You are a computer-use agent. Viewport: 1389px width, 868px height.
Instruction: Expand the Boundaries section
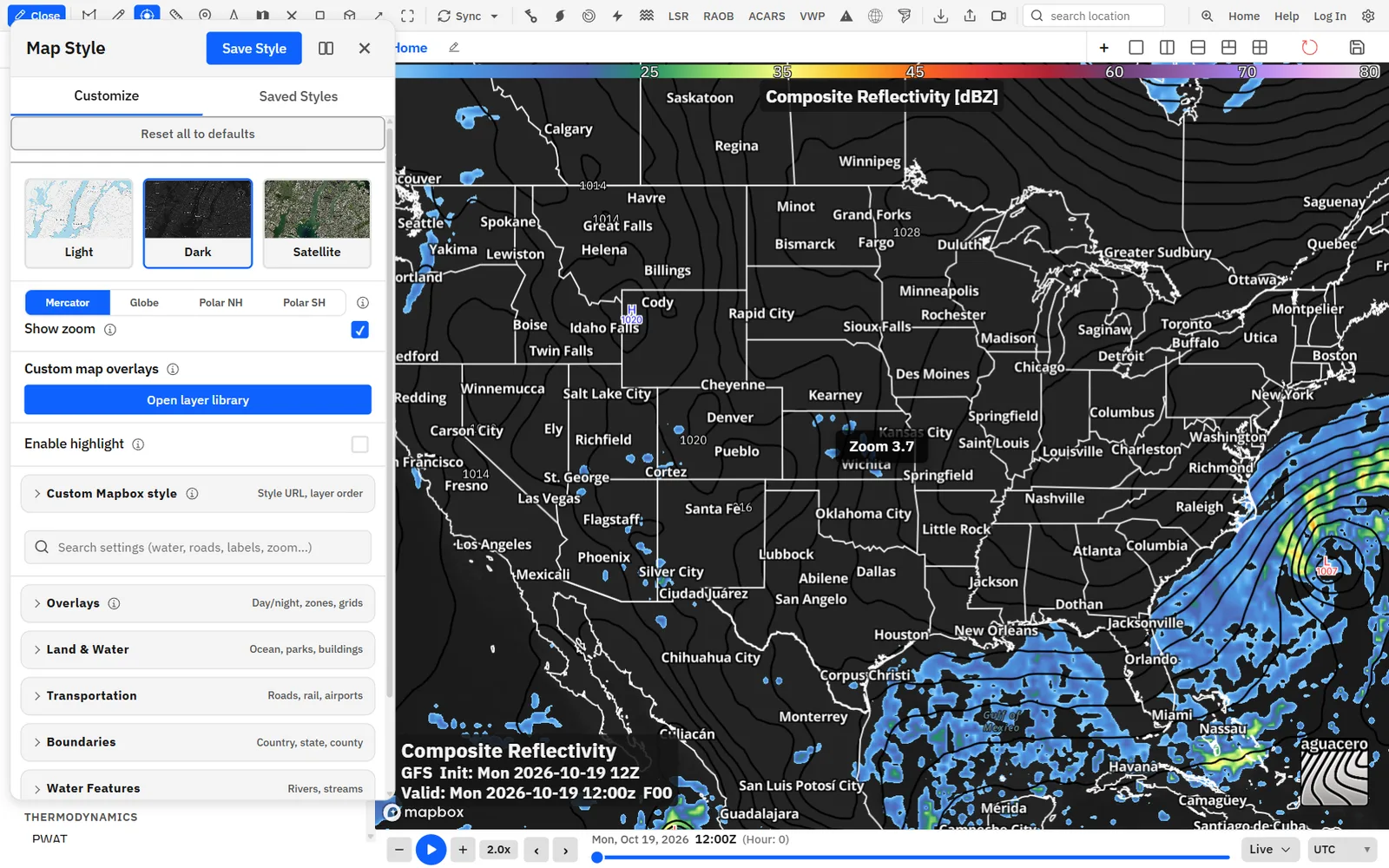[198, 742]
